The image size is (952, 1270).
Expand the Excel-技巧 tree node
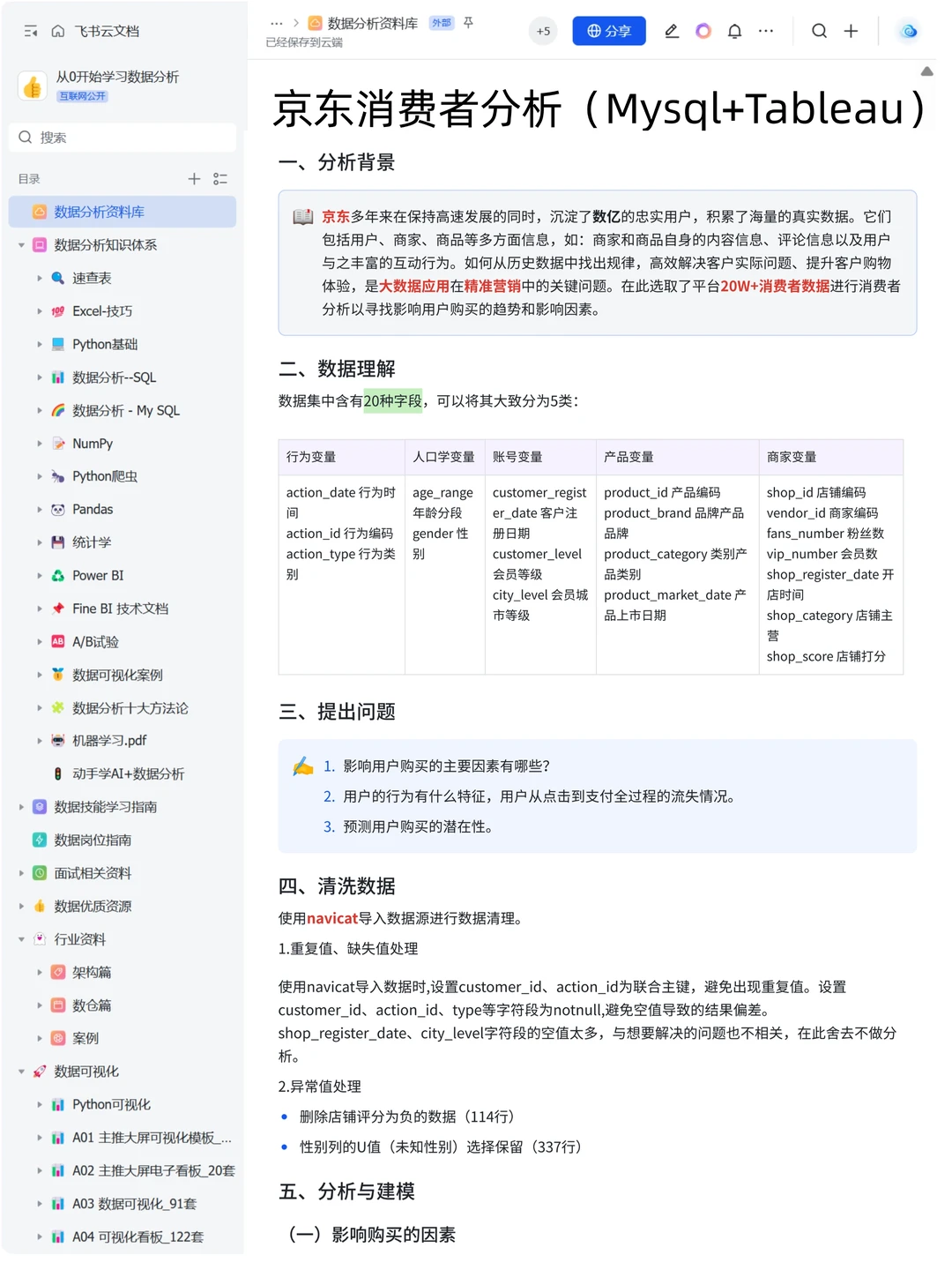[40, 311]
